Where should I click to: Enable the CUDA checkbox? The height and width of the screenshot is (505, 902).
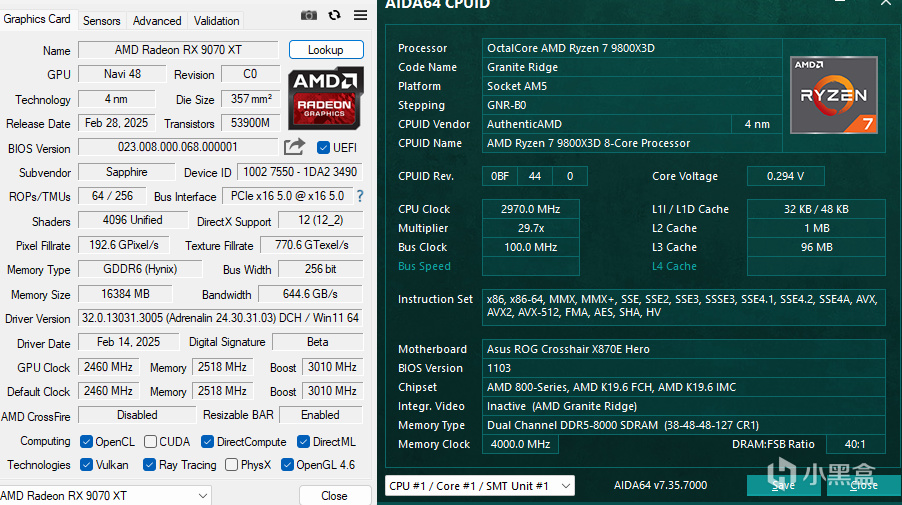150,441
